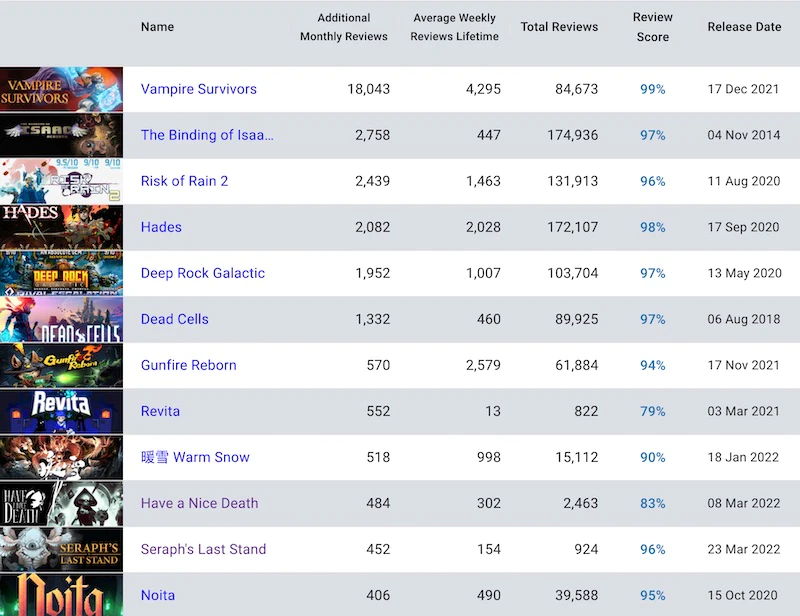Sort by Release Date column header
The height and width of the screenshot is (616, 800).
click(744, 27)
